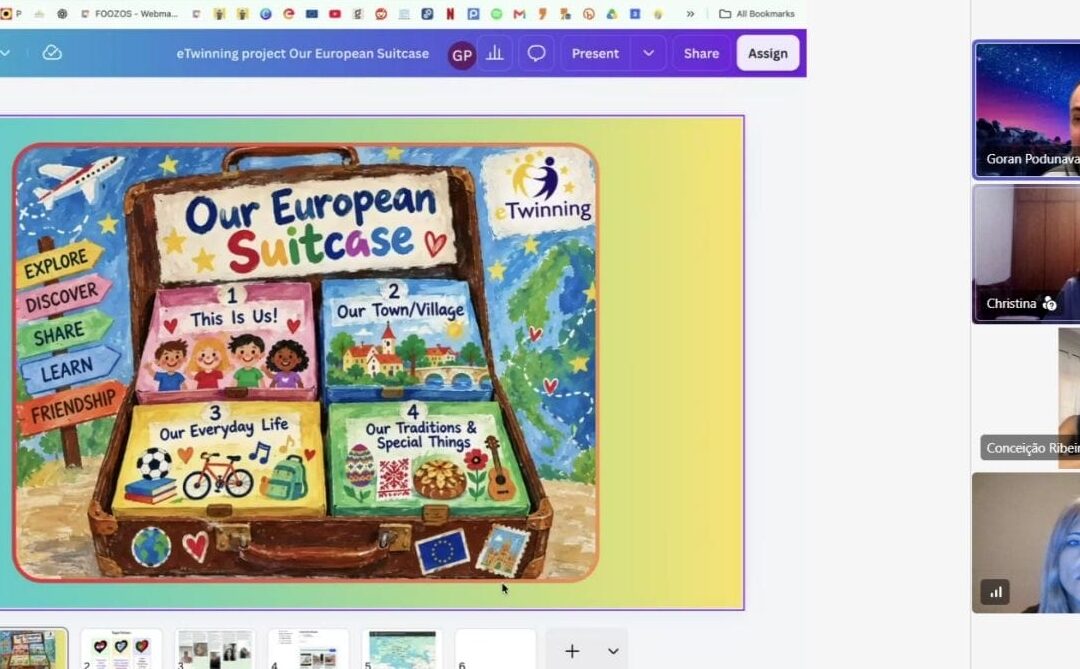This screenshot has width=1080, height=669.
Task: Click the Share button
Action: click(701, 54)
